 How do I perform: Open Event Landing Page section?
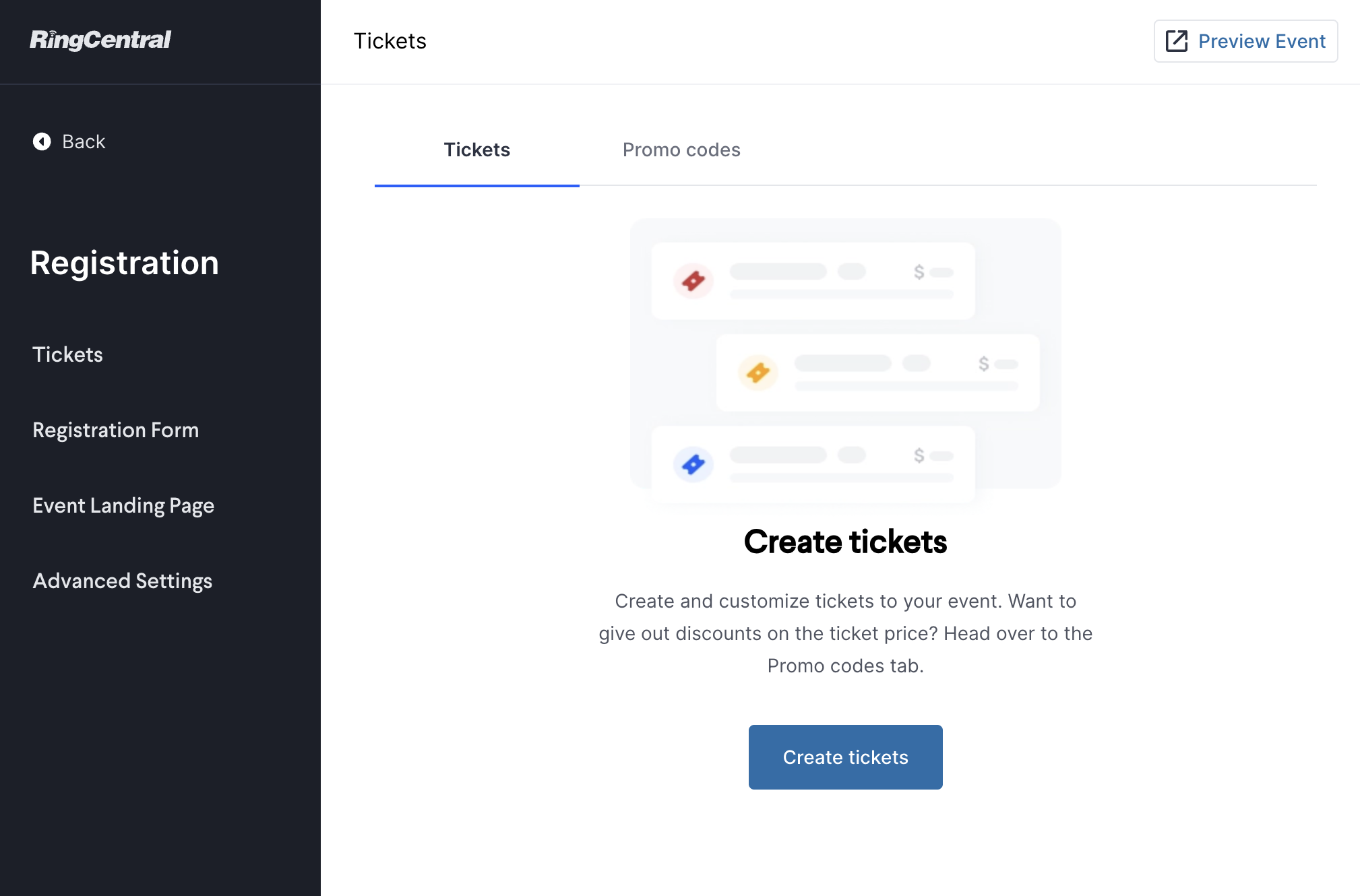[123, 505]
